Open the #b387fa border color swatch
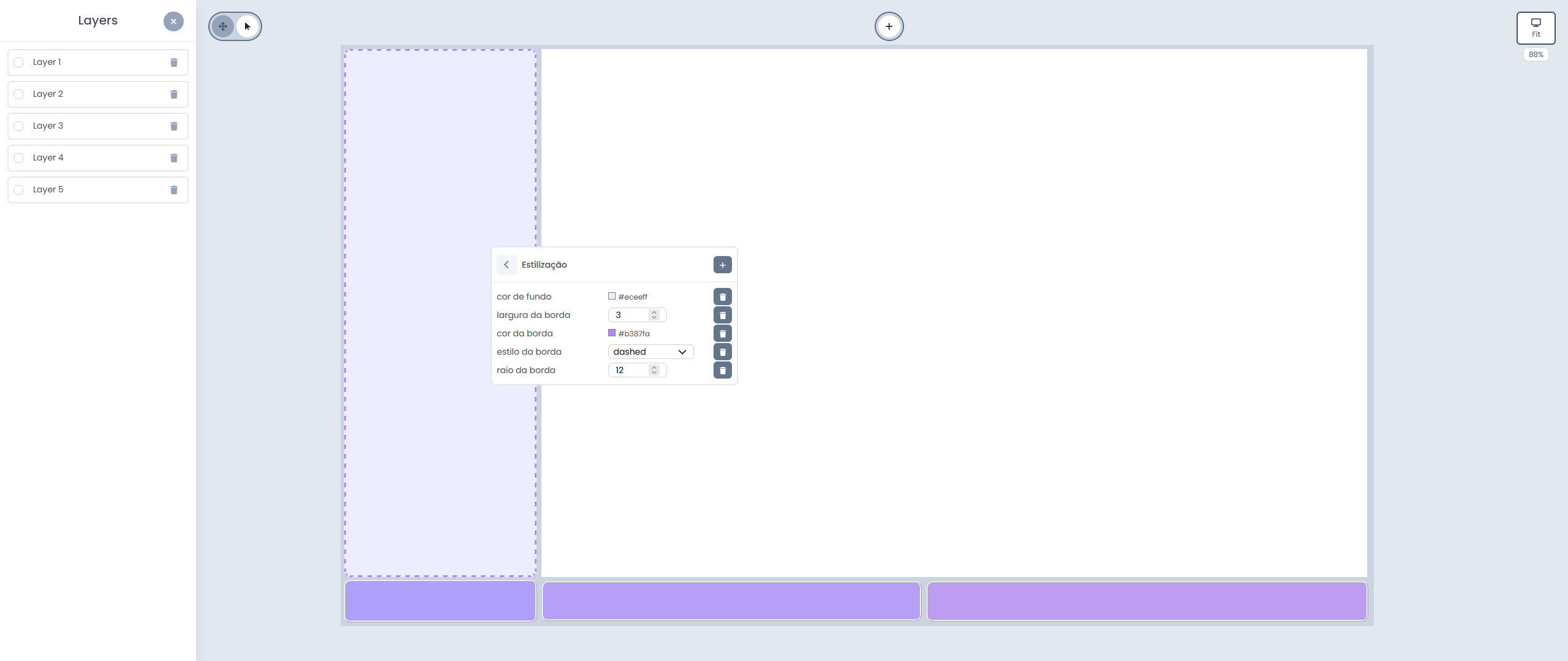The width and height of the screenshot is (1568, 661). pyautogui.click(x=611, y=333)
